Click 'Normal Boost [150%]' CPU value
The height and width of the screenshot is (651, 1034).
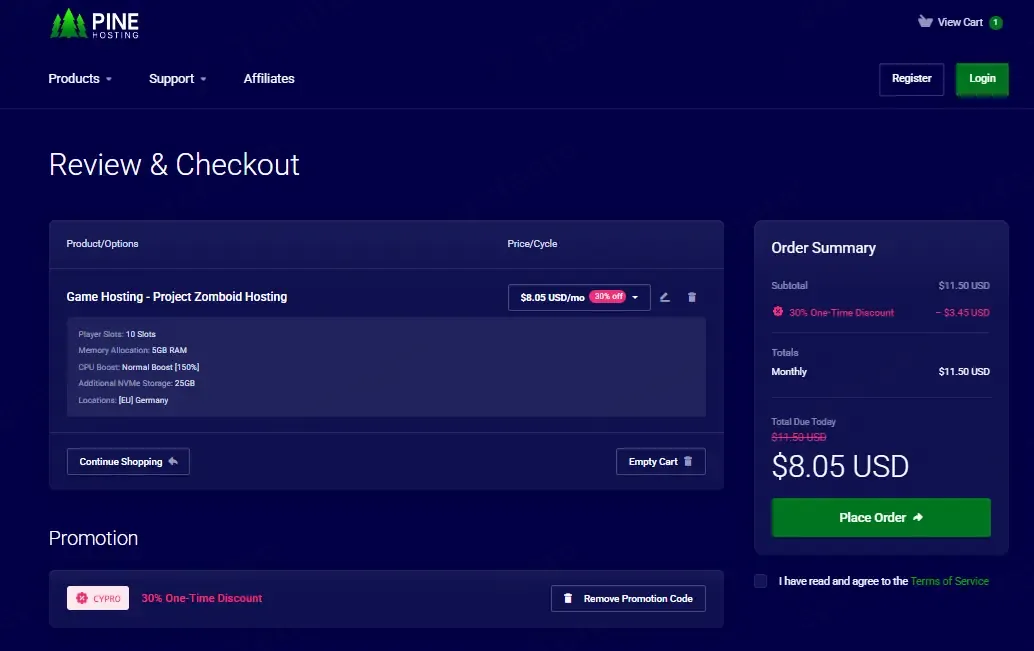pos(160,367)
